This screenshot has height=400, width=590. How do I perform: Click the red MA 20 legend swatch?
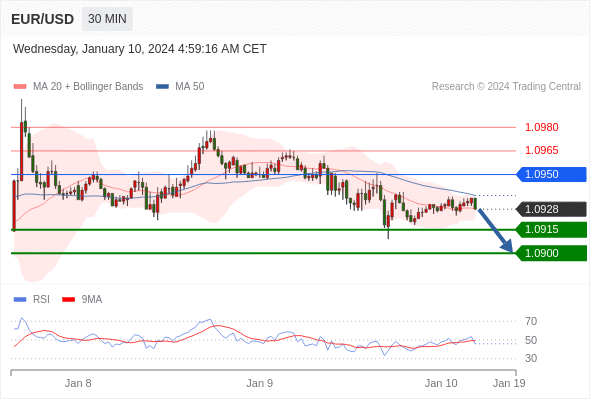point(20,87)
